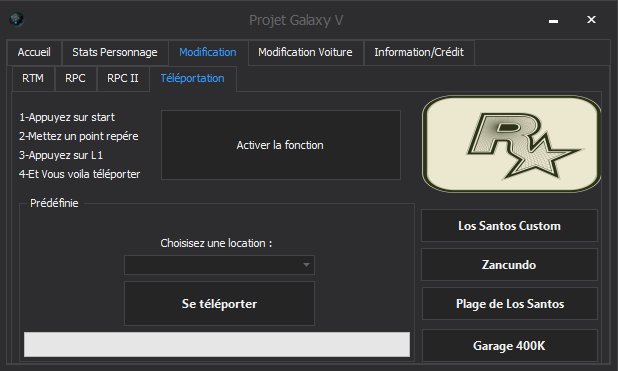Click the Garage 400K button
This screenshot has height=371, width=618.
pyautogui.click(x=510, y=346)
